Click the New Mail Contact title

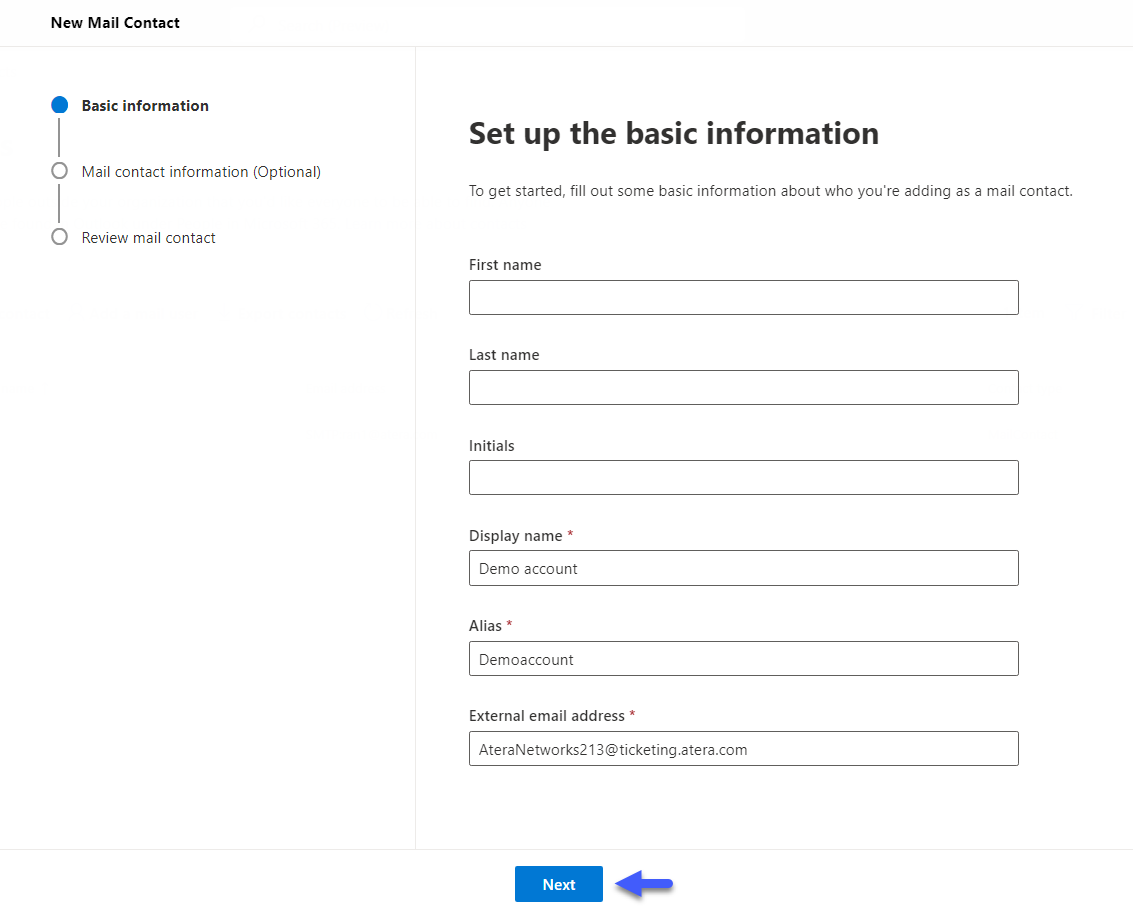115,22
